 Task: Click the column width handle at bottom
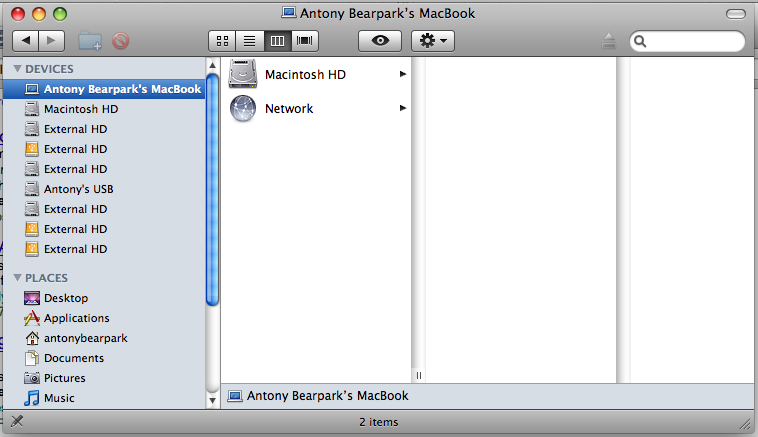click(419, 376)
